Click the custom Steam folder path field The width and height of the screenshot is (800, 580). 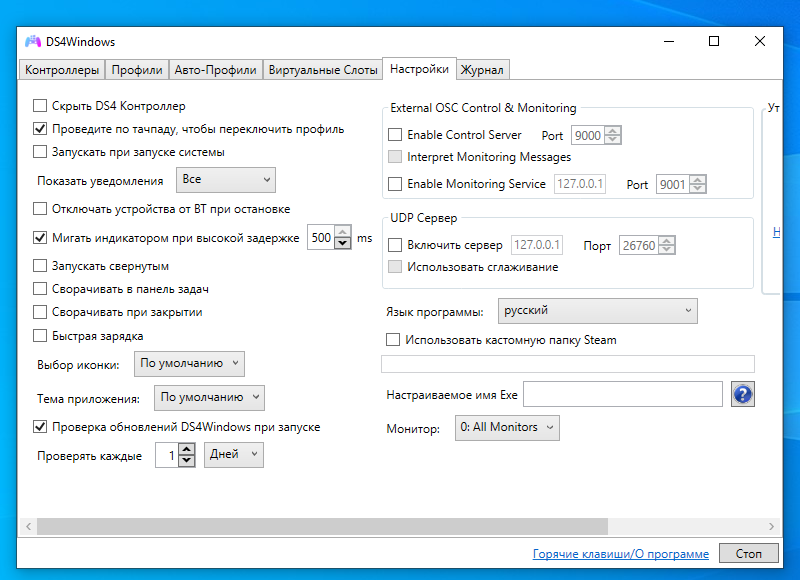tap(568, 364)
